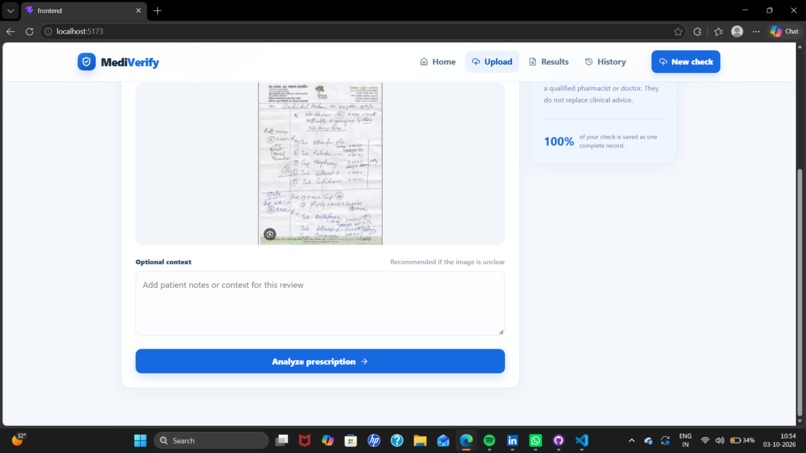Open Wi-Fi network tray icon
806x453 pixels.
(x=705, y=441)
